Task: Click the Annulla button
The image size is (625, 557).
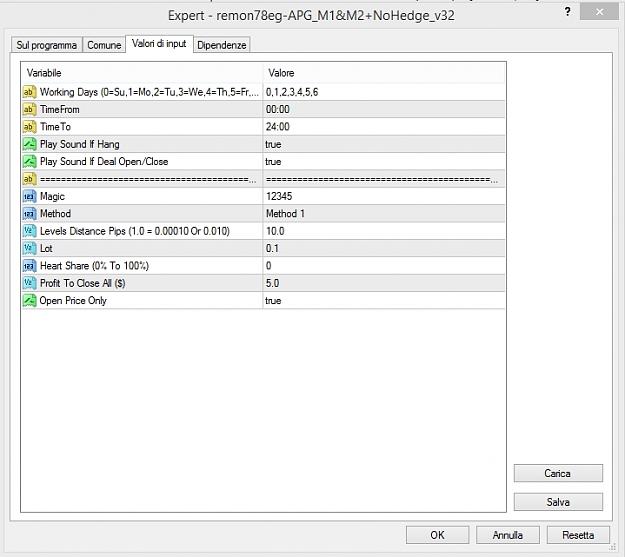Action: pos(507,535)
